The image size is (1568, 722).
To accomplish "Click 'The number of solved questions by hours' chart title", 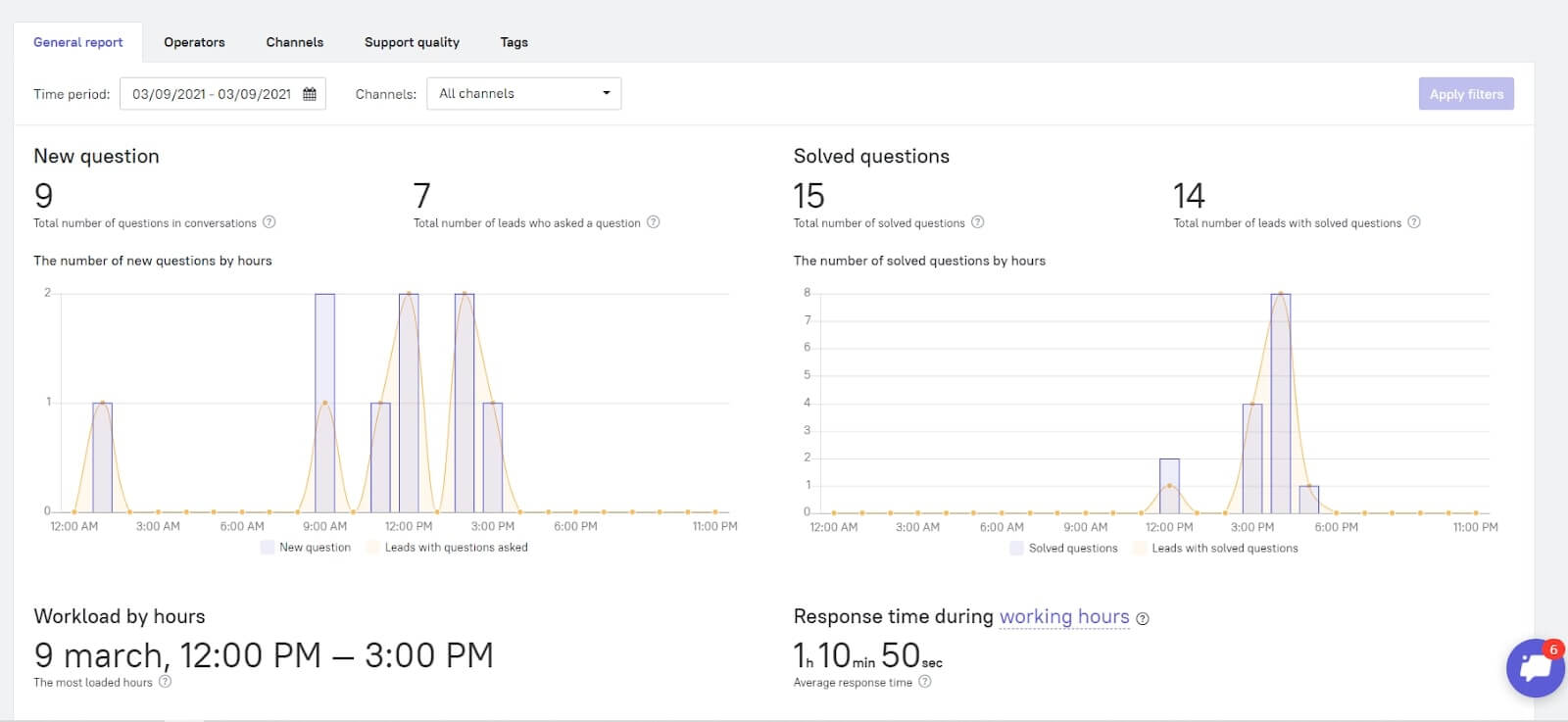I will (919, 261).
